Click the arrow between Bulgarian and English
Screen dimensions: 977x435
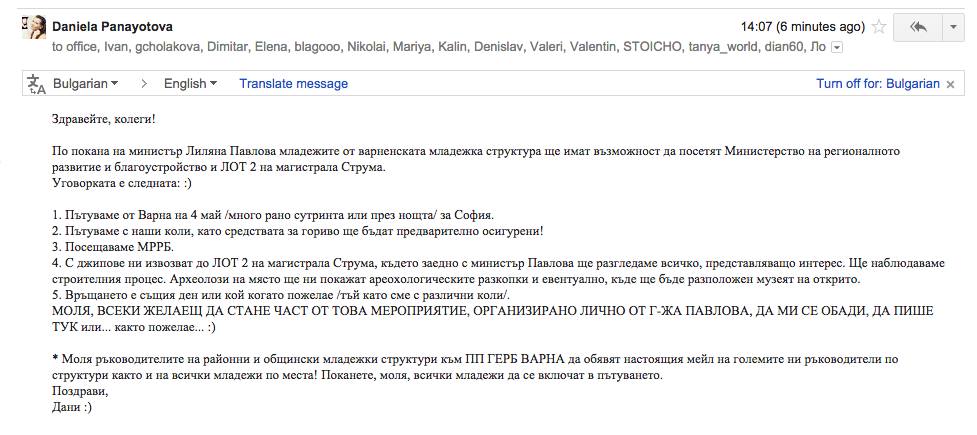click(144, 84)
